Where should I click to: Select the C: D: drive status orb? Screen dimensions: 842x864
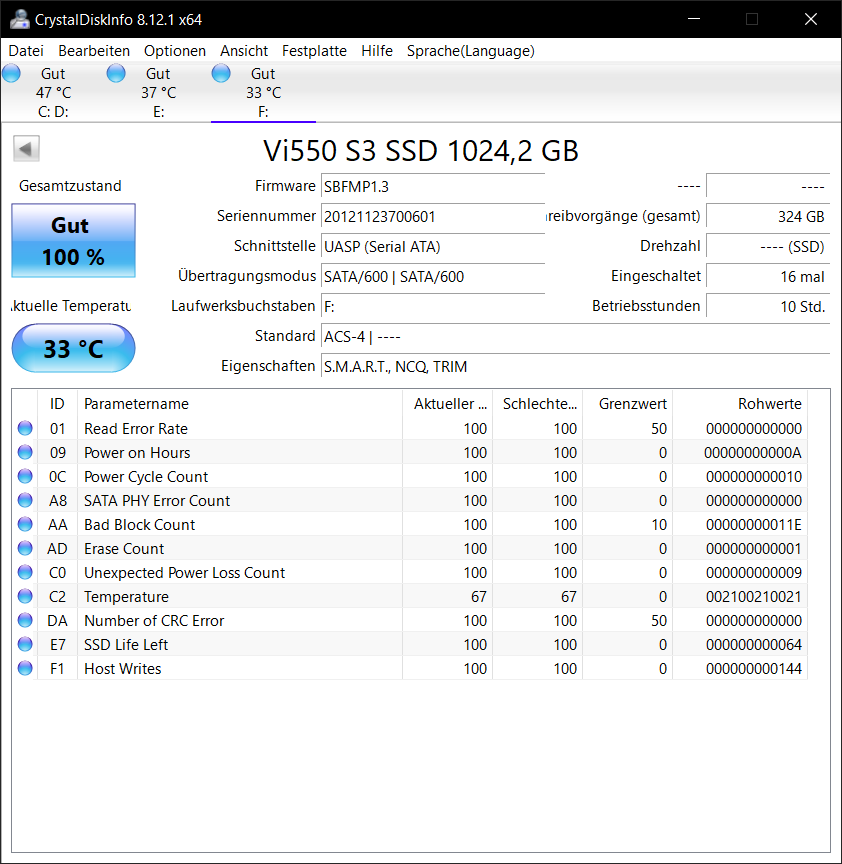click(x=11, y=73)
